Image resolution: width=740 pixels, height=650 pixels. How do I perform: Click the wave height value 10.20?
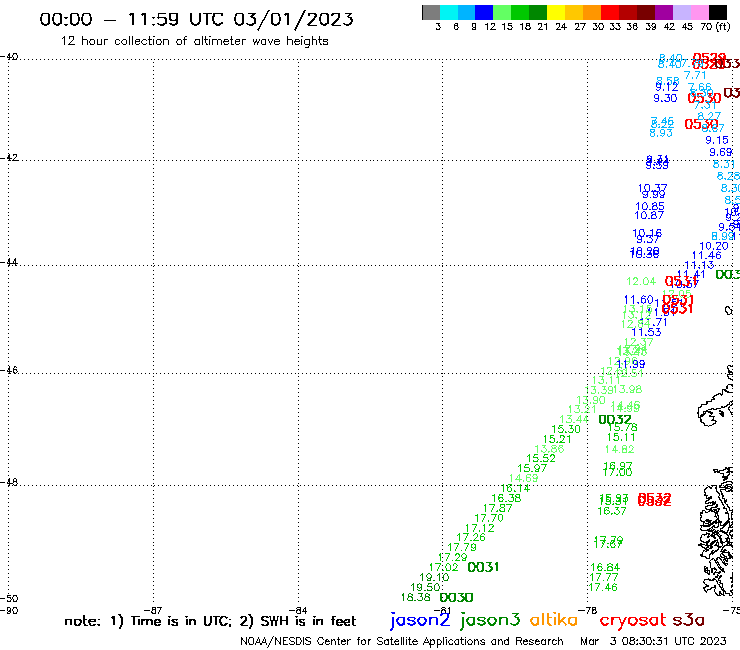pyautogui.click(x=714, y=246)
